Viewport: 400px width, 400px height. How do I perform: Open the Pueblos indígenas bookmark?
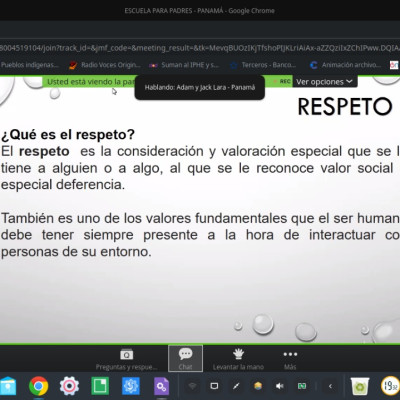click(30, 65)
